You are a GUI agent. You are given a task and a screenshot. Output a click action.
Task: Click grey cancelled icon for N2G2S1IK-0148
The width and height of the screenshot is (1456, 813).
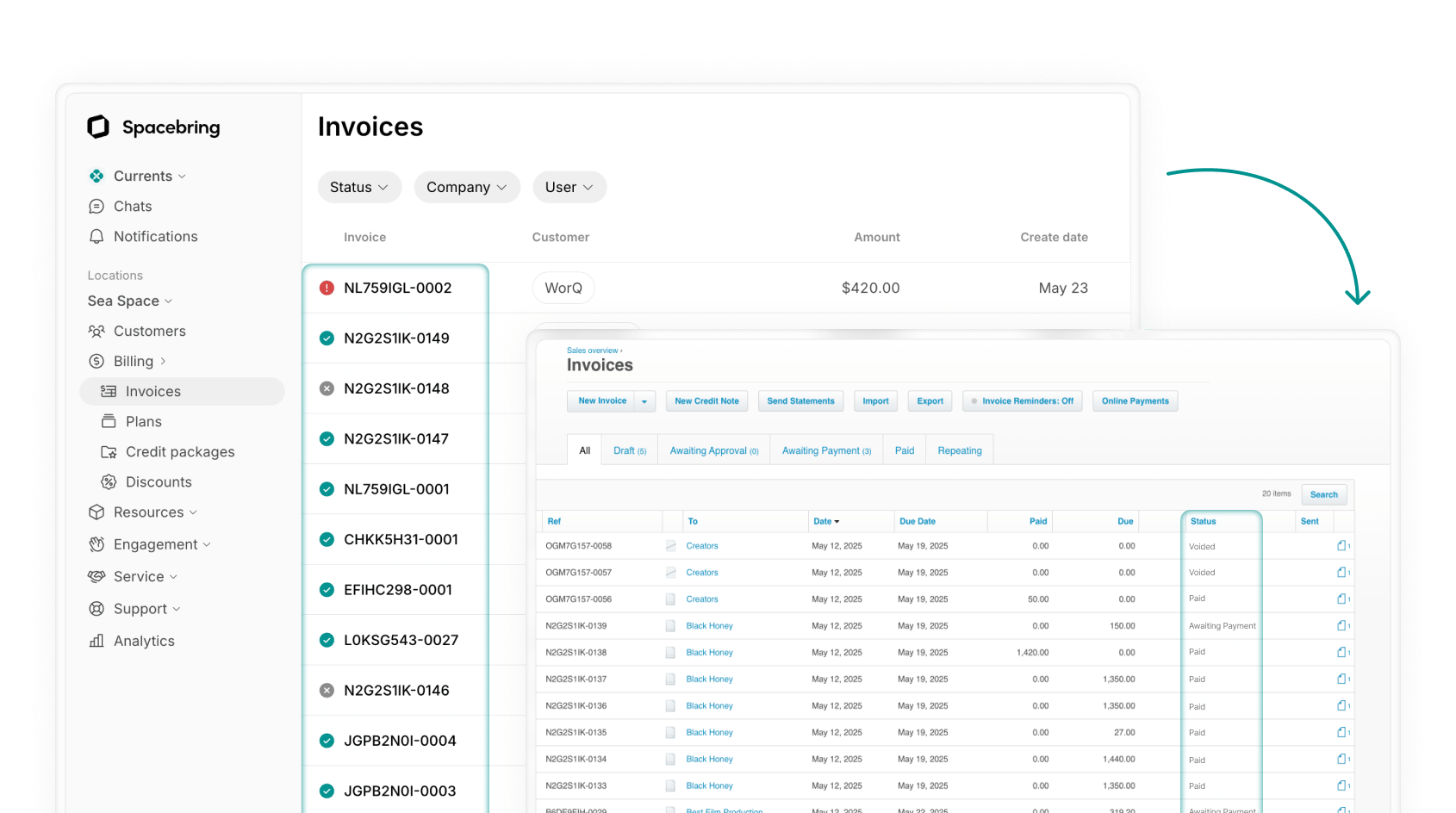(327, 388)
